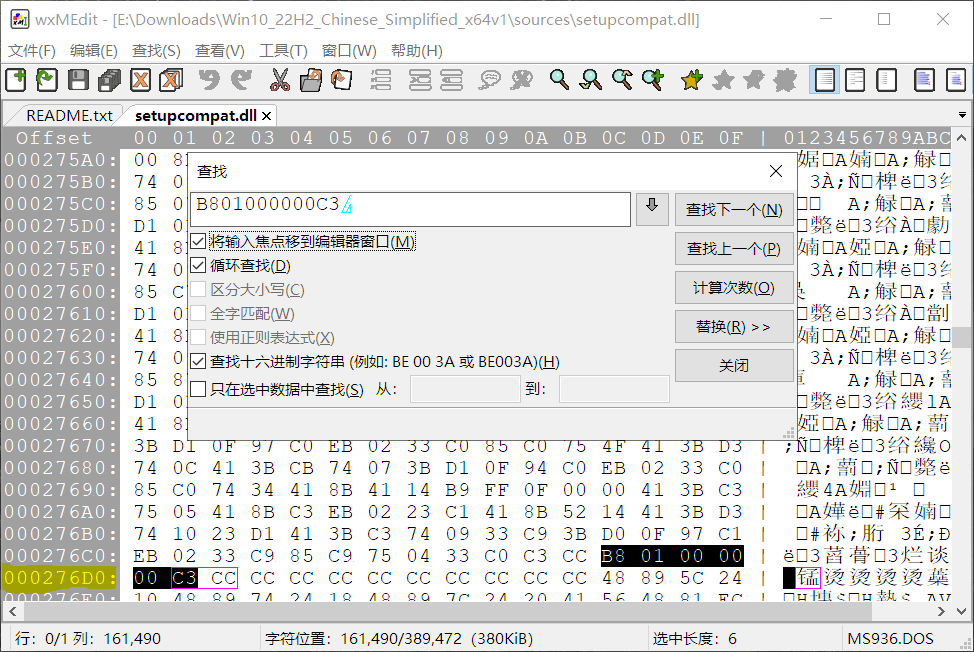Click the Undo arrow icon in toolbar
The height and width of the screenshot is (652, 974).
[208, 80]
